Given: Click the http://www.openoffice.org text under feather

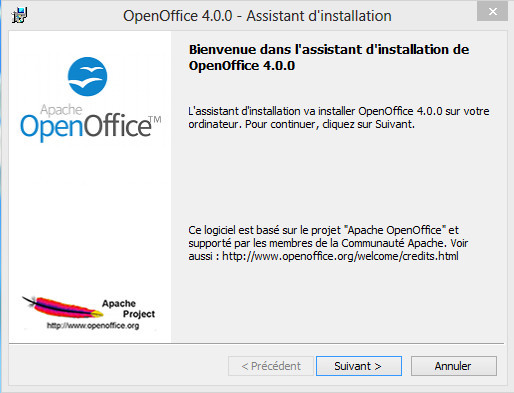Looking at the screenshot, I should pos(93,325).
